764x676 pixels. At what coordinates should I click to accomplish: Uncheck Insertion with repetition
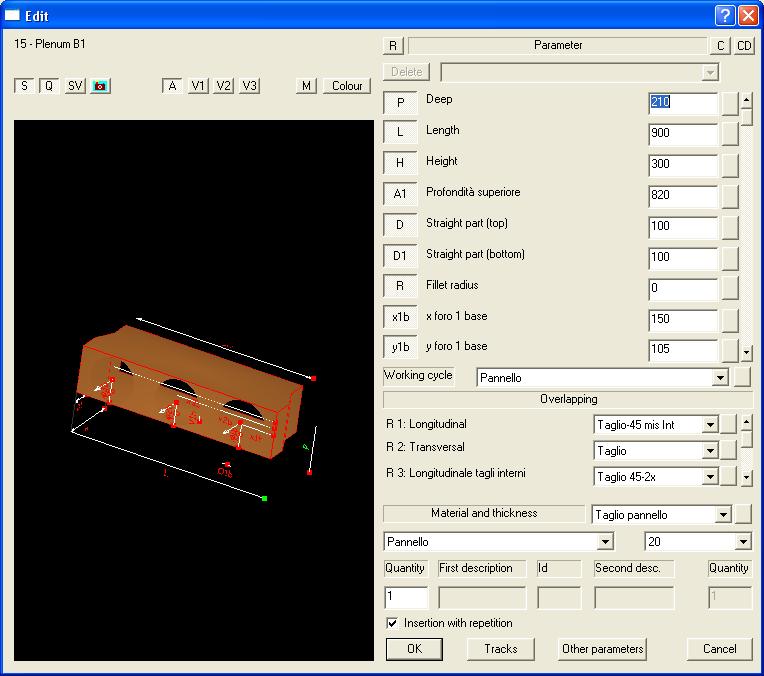(x=392, y=623)
